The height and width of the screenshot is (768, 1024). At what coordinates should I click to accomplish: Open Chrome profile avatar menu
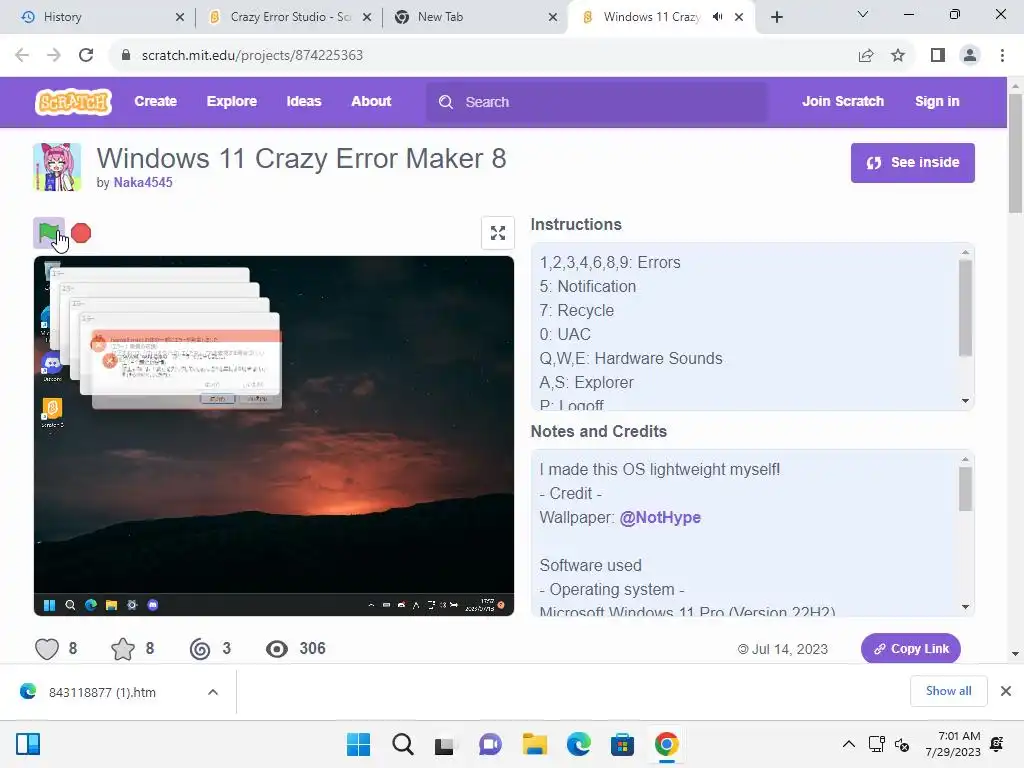[970, 55]
